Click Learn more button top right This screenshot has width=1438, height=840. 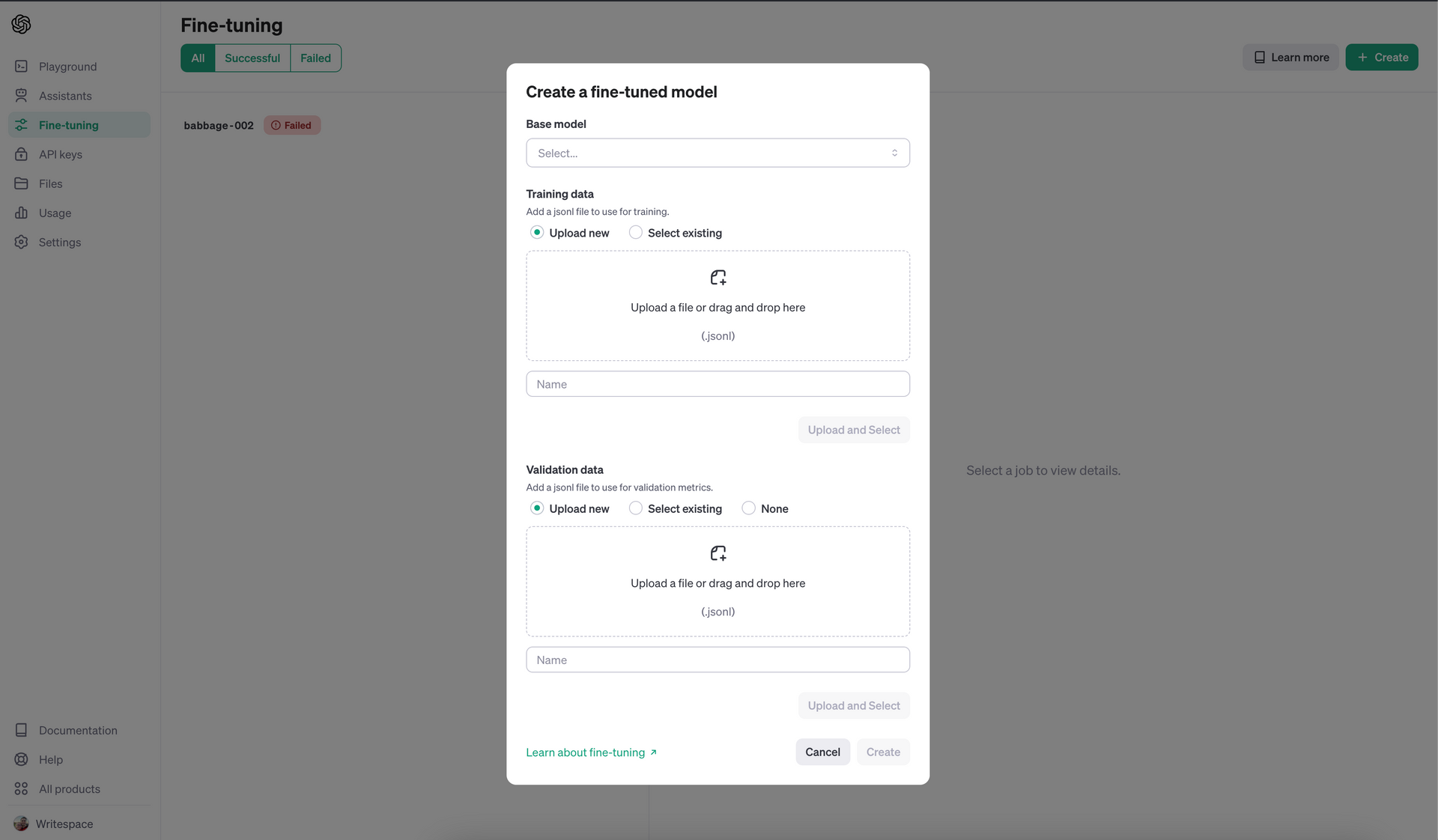coord(1291,57)
